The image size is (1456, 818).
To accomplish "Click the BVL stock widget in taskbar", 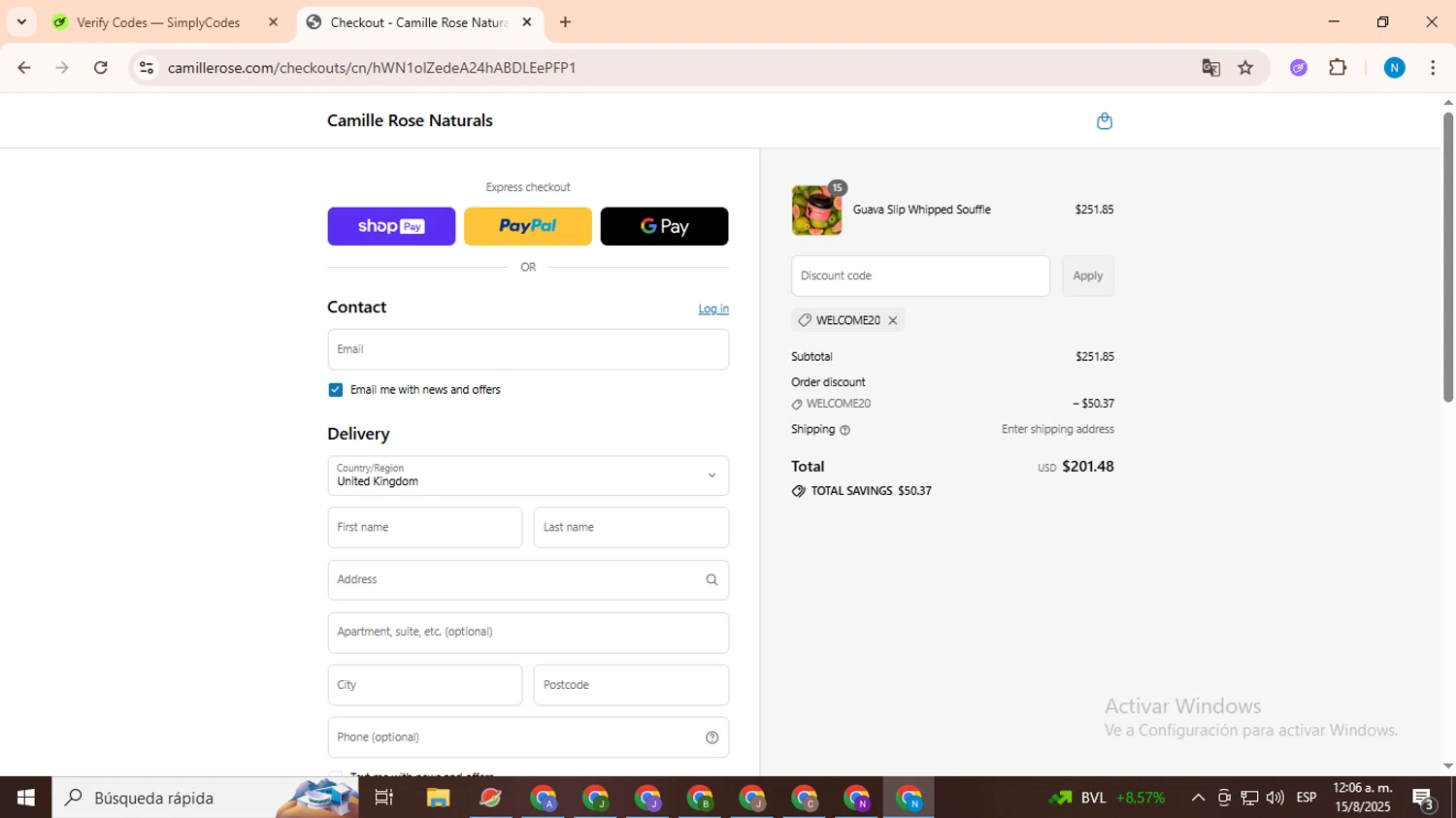I will pyautogui.click(x=1107, y=798).
